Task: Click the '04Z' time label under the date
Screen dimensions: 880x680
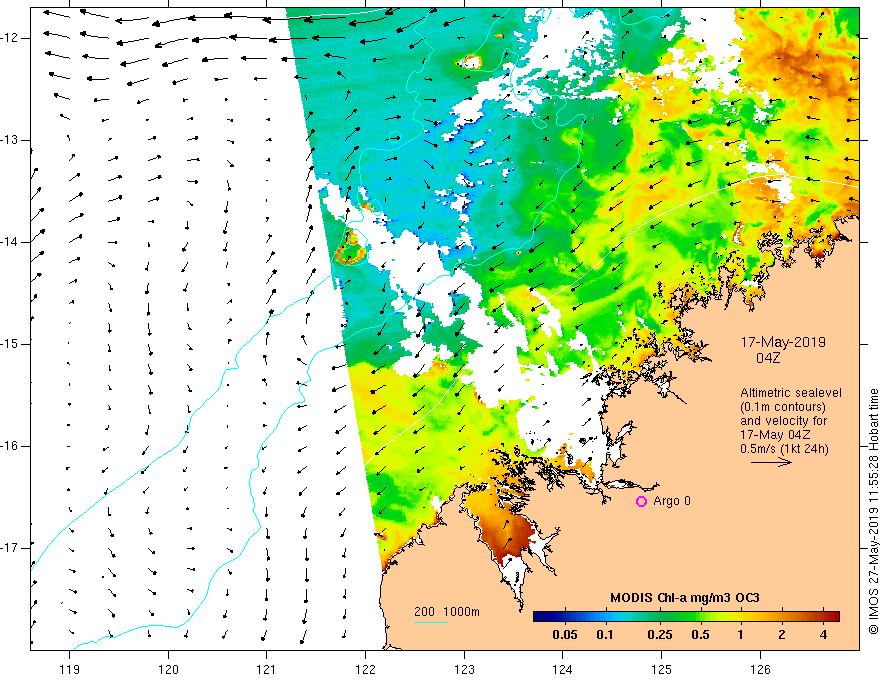Action: (768, 358)
